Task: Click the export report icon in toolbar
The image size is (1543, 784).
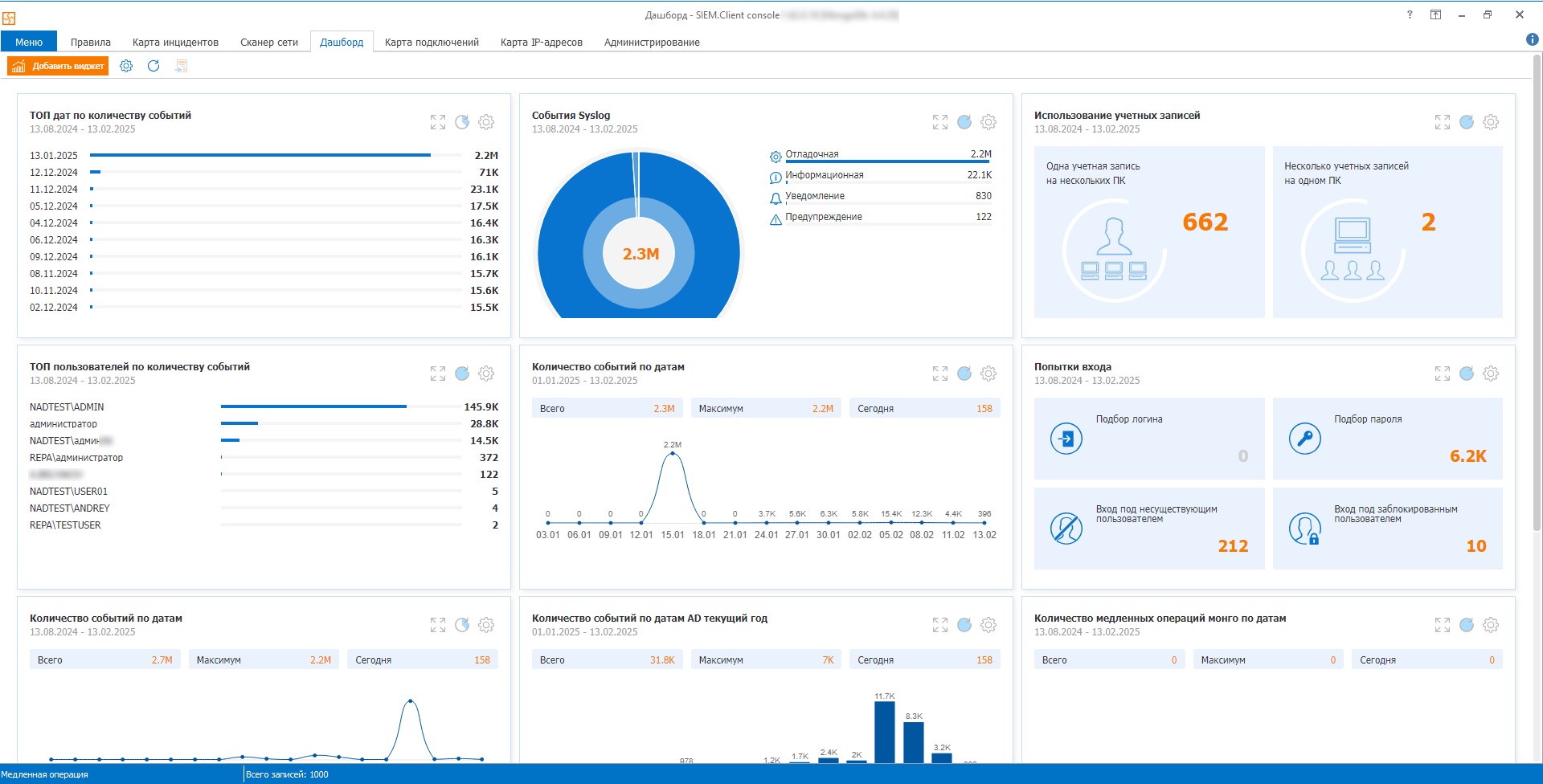Action: click(182, 66)
